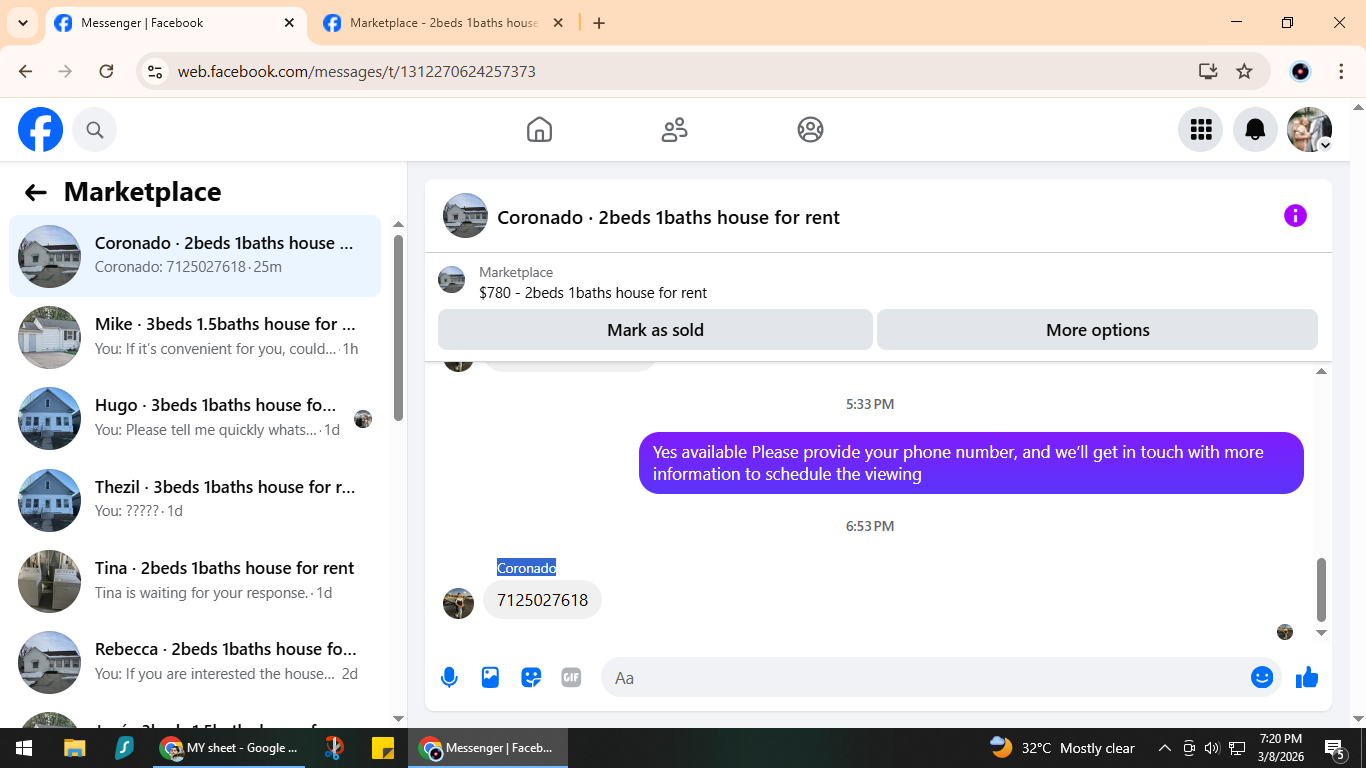Click the chat messages scrollbar thumb
This screenshot has height=768, width=1366.
[1321, 590]
